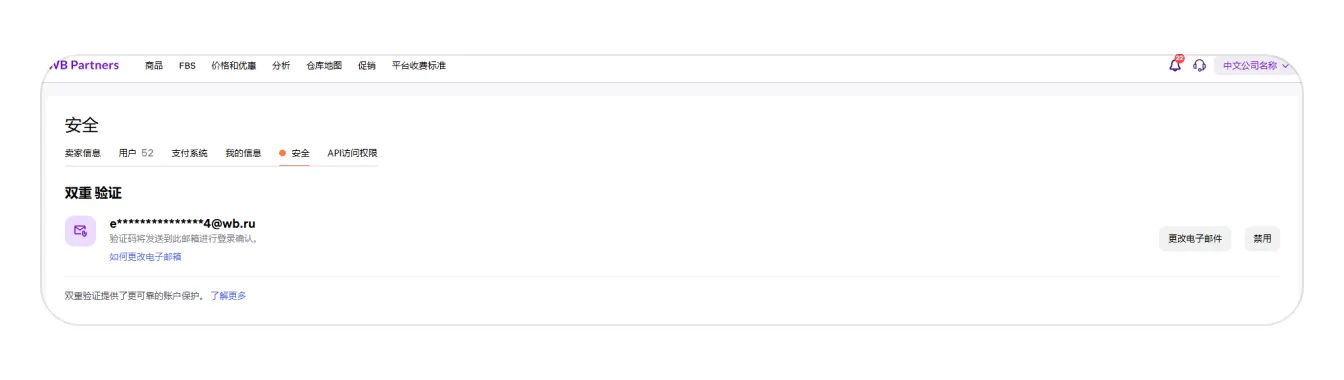Click the headset support icon
The height and width of the screenshot is (380, 1344).
pos(1199,66)
